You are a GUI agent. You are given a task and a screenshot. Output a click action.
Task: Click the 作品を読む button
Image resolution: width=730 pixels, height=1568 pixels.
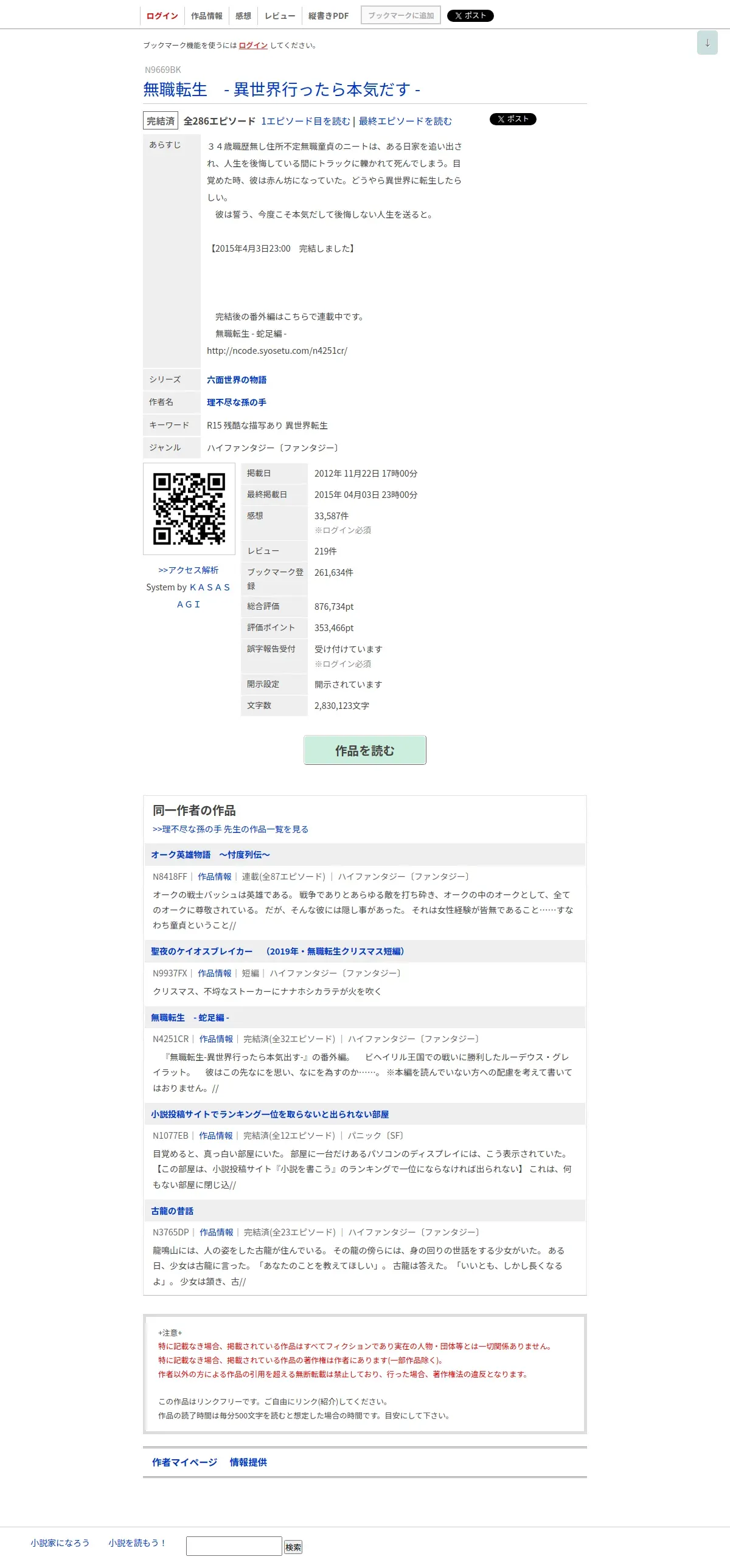pos(364,750)
